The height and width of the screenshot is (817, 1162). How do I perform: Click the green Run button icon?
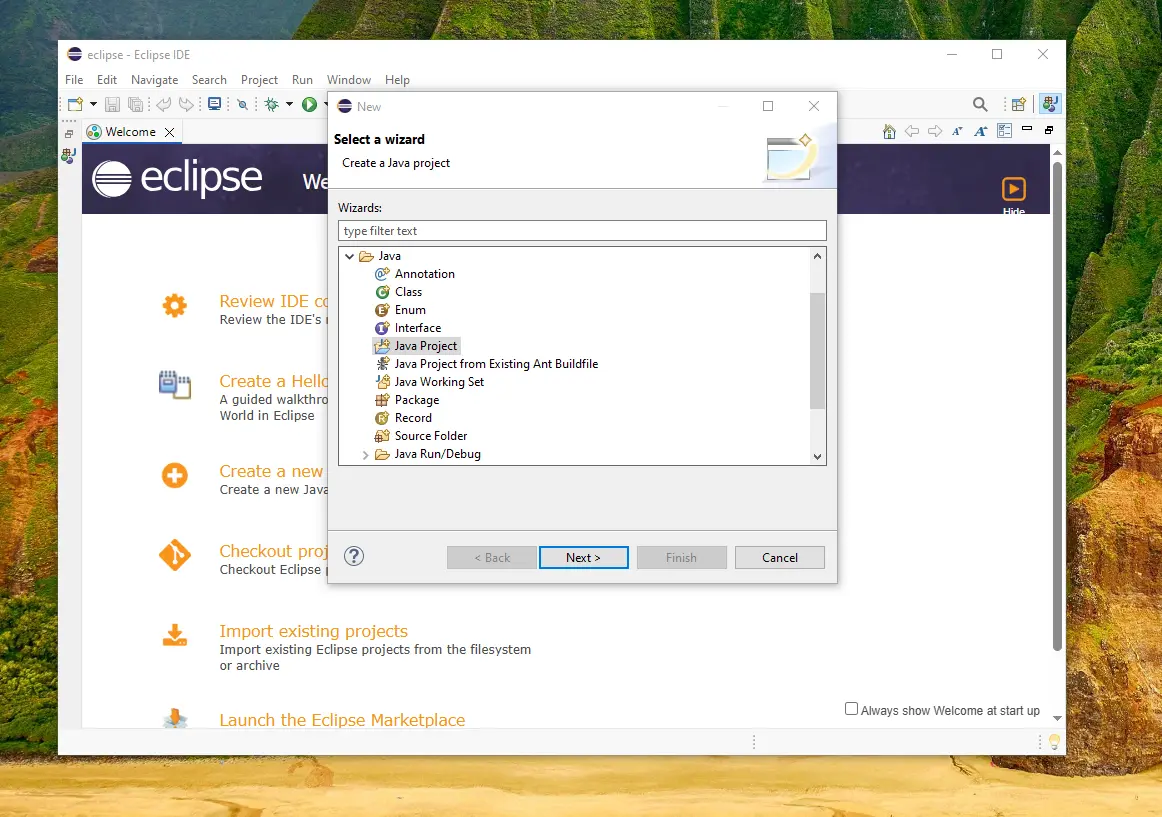click(x=310, y=105)
